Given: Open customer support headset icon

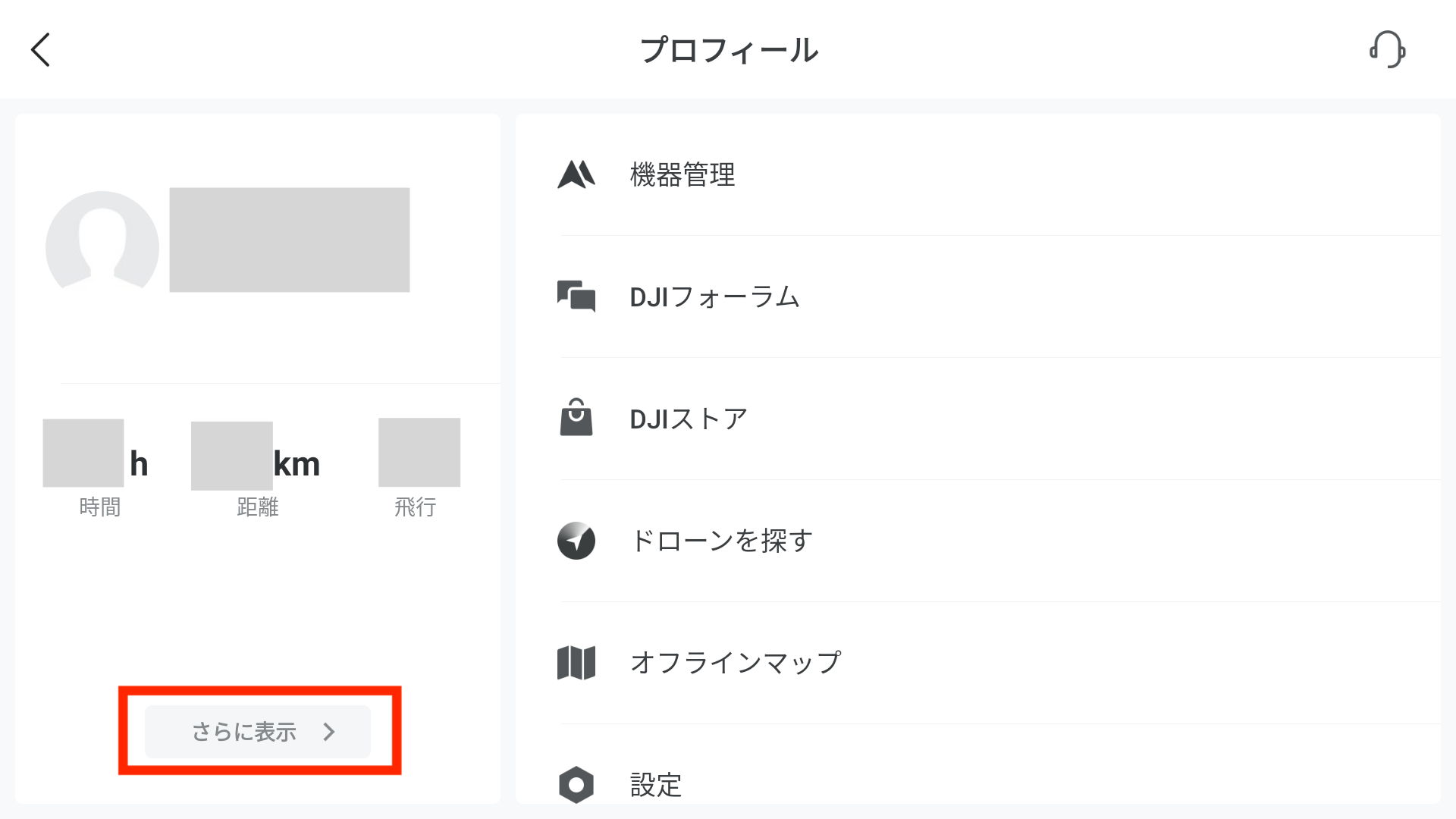Looking at the screenshot, I should tap(1387, 50).
